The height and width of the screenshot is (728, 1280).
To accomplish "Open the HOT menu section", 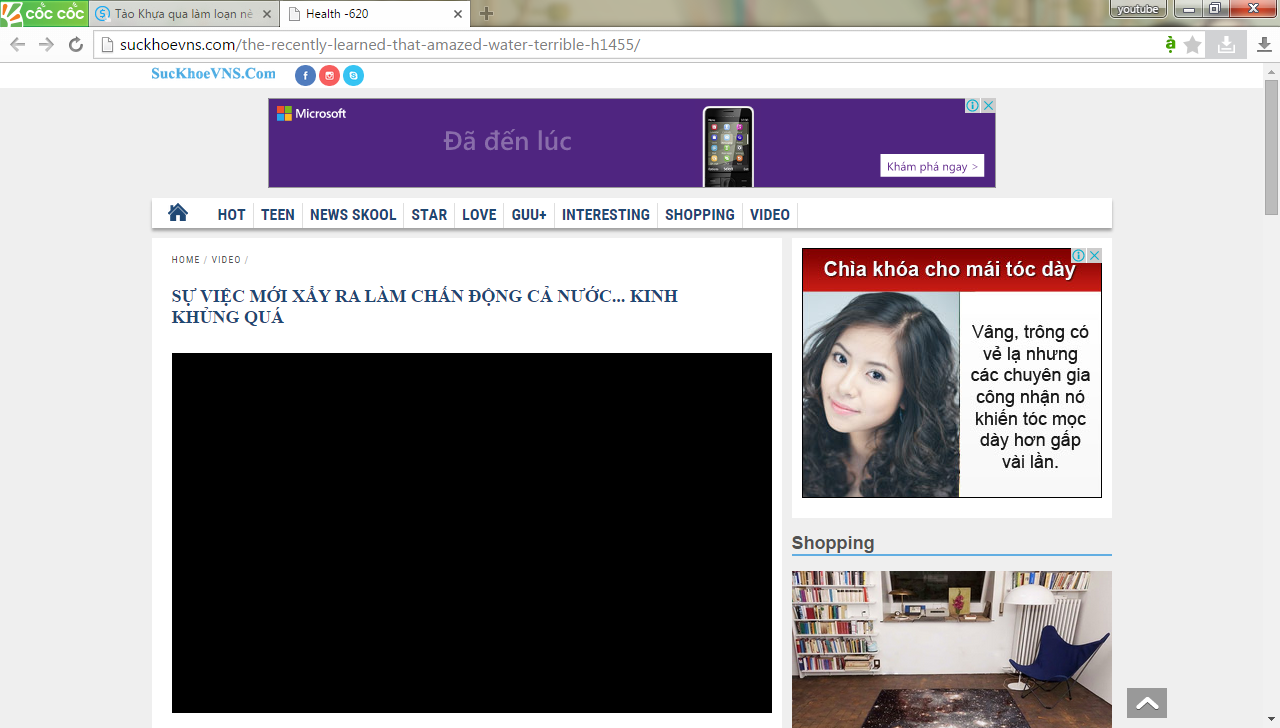I will point(231,214).
